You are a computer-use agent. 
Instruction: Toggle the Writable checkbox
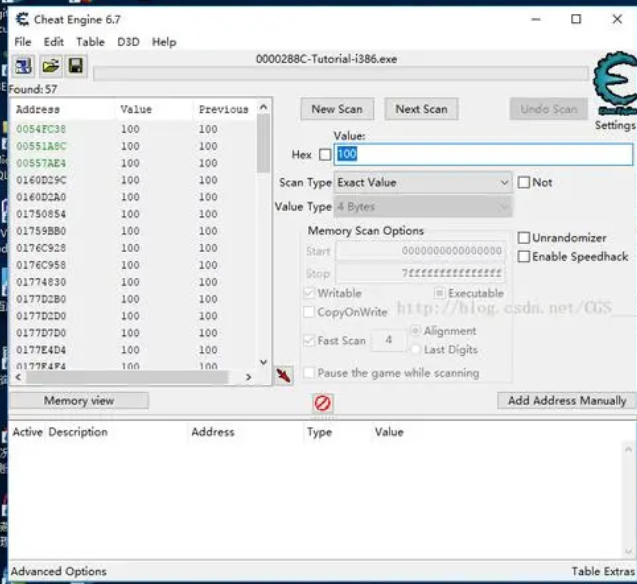(309, 293)
